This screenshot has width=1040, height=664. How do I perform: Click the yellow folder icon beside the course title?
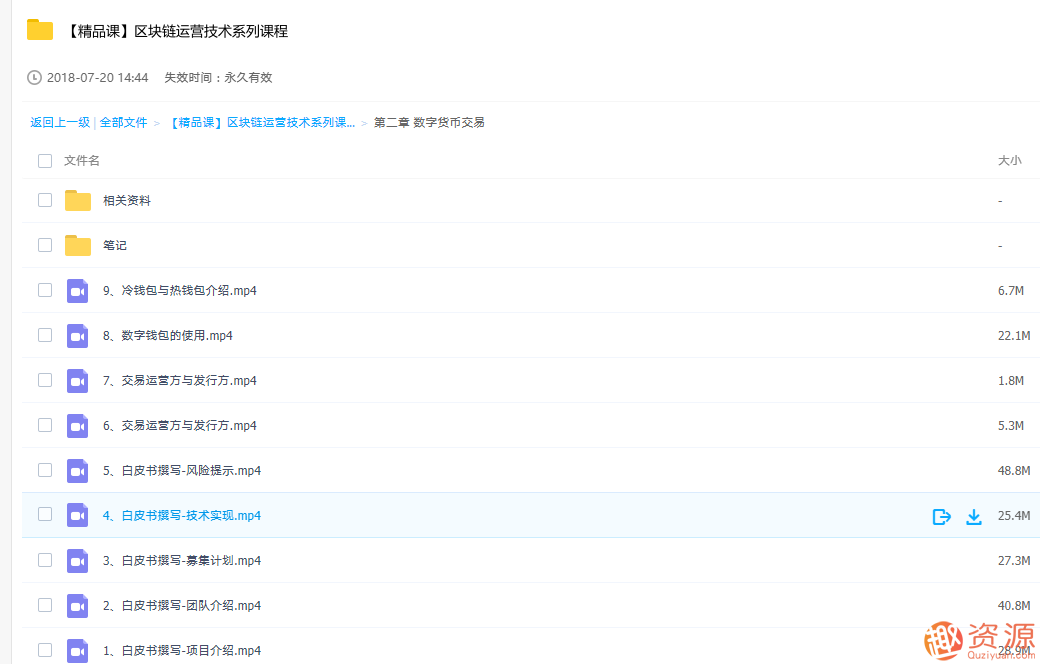(40, 31)
